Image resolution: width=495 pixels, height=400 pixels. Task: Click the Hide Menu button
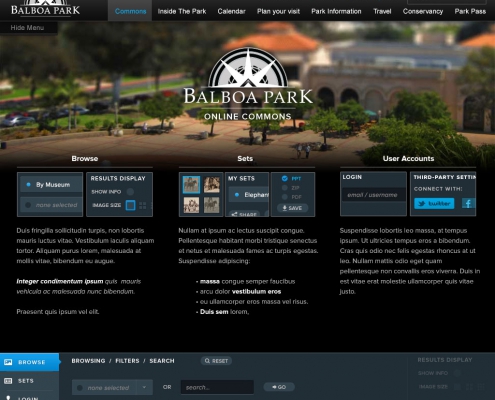pos(29,28)
